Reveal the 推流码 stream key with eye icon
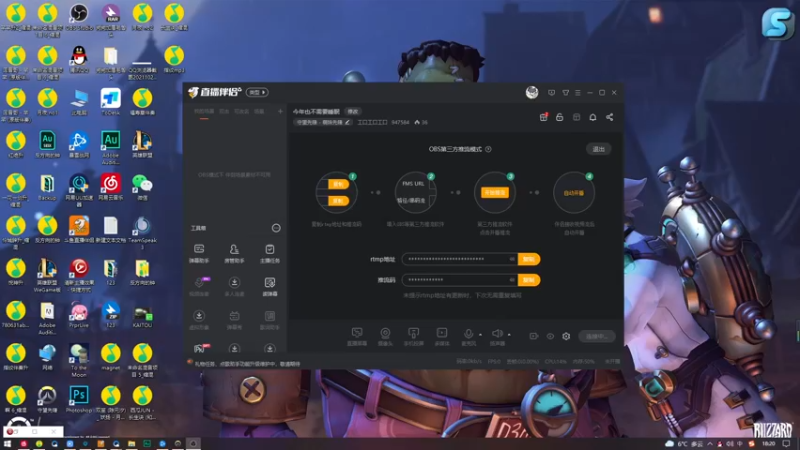 (x=512, y=280)
